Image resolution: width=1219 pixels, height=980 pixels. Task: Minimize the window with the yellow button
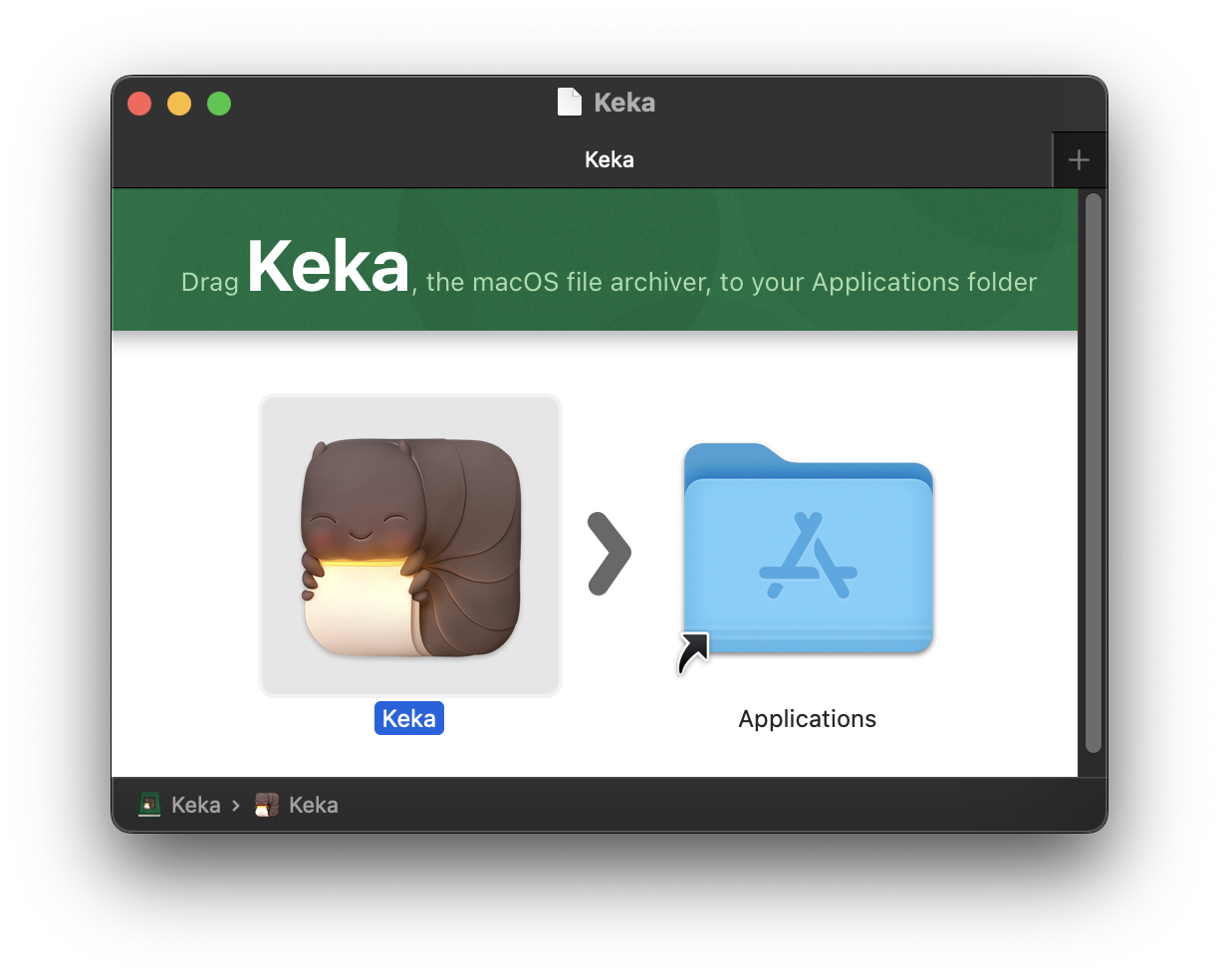click(179, 104)
